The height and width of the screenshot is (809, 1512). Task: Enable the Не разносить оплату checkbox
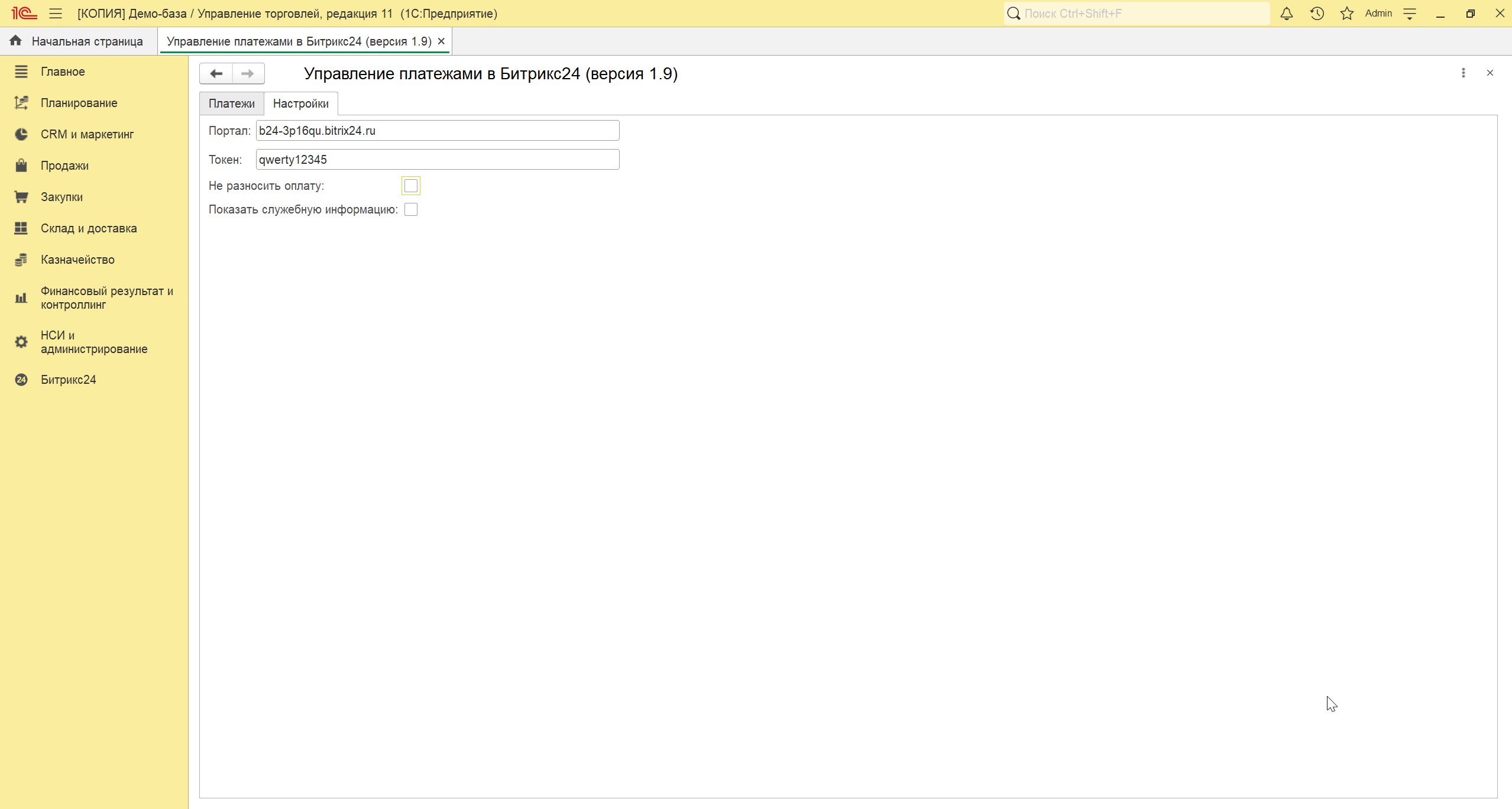pyautogui.click(x=410, y=186)
